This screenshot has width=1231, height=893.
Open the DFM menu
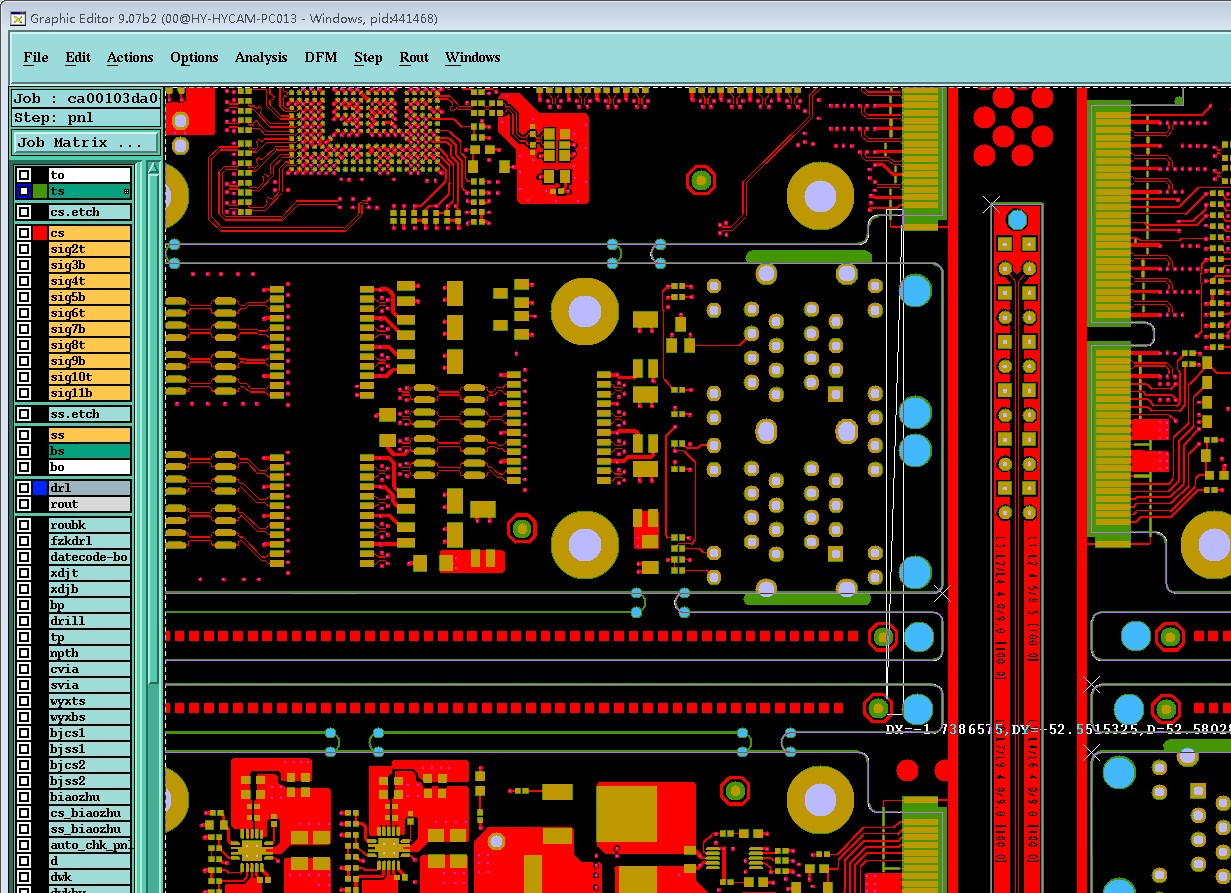(x=321, y=57)
